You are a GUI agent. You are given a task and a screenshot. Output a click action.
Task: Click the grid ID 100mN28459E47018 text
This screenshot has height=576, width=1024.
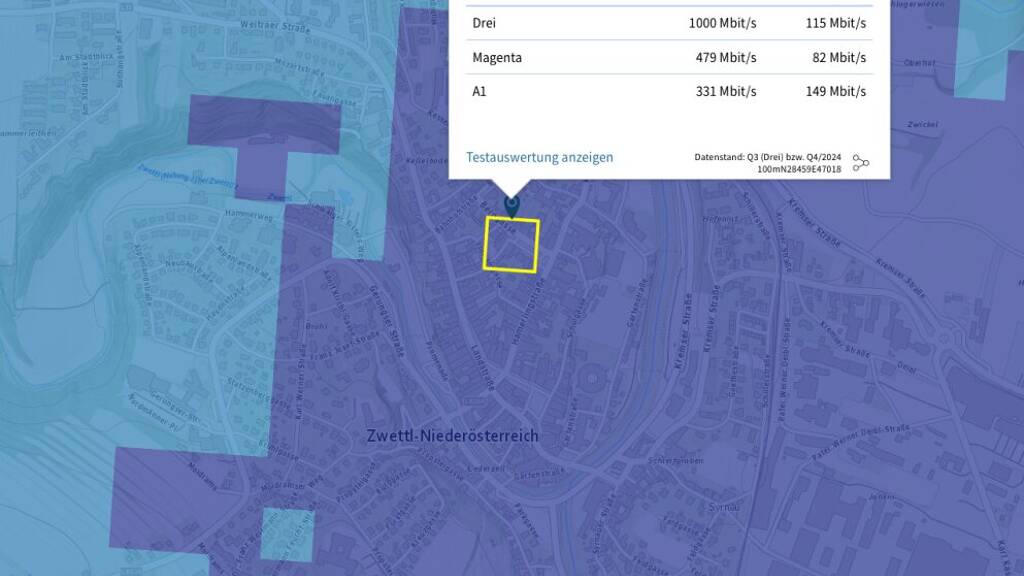click(798, 170)
